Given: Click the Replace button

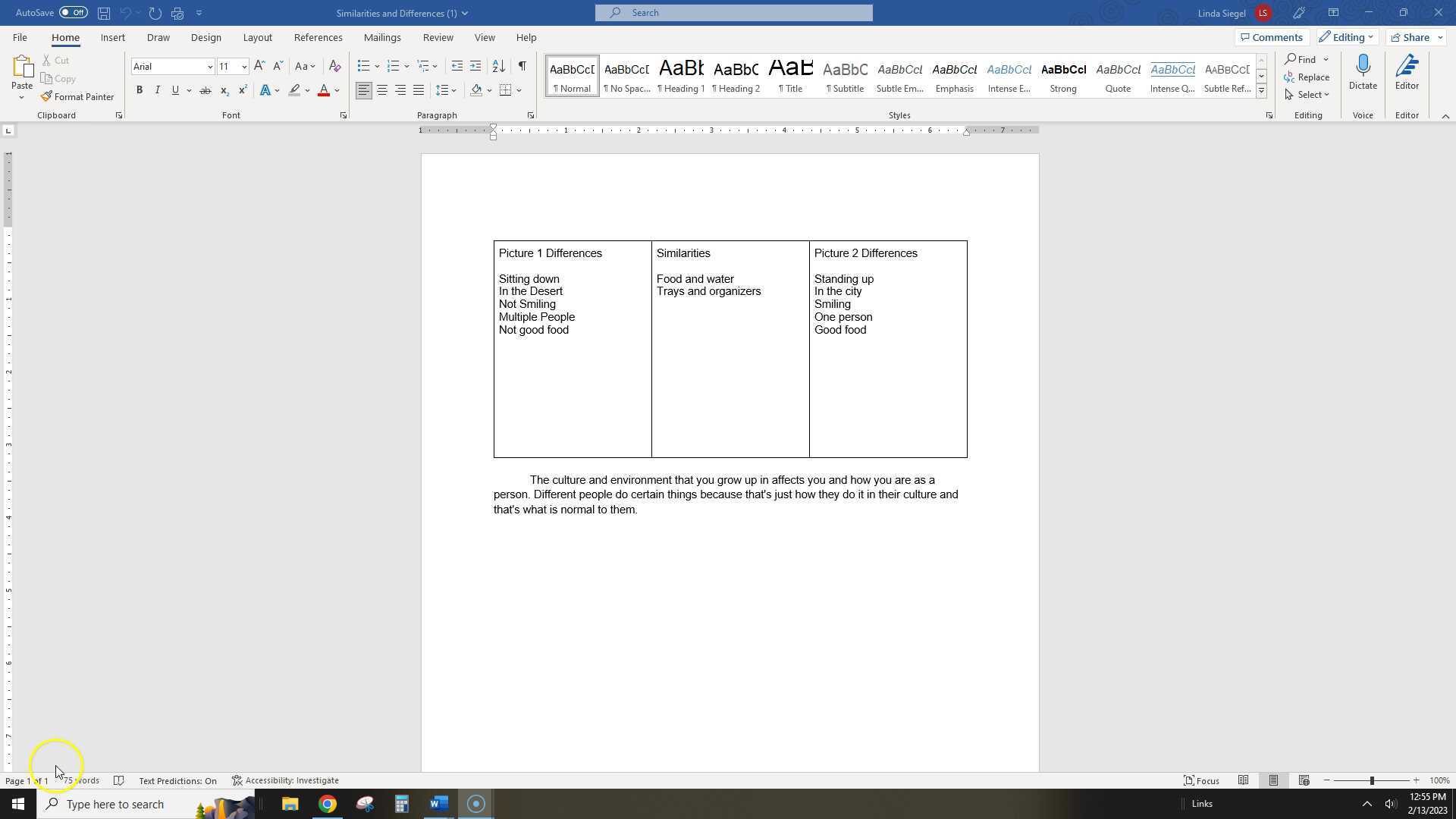Looking at the screenshot, I should point(1306,77).
